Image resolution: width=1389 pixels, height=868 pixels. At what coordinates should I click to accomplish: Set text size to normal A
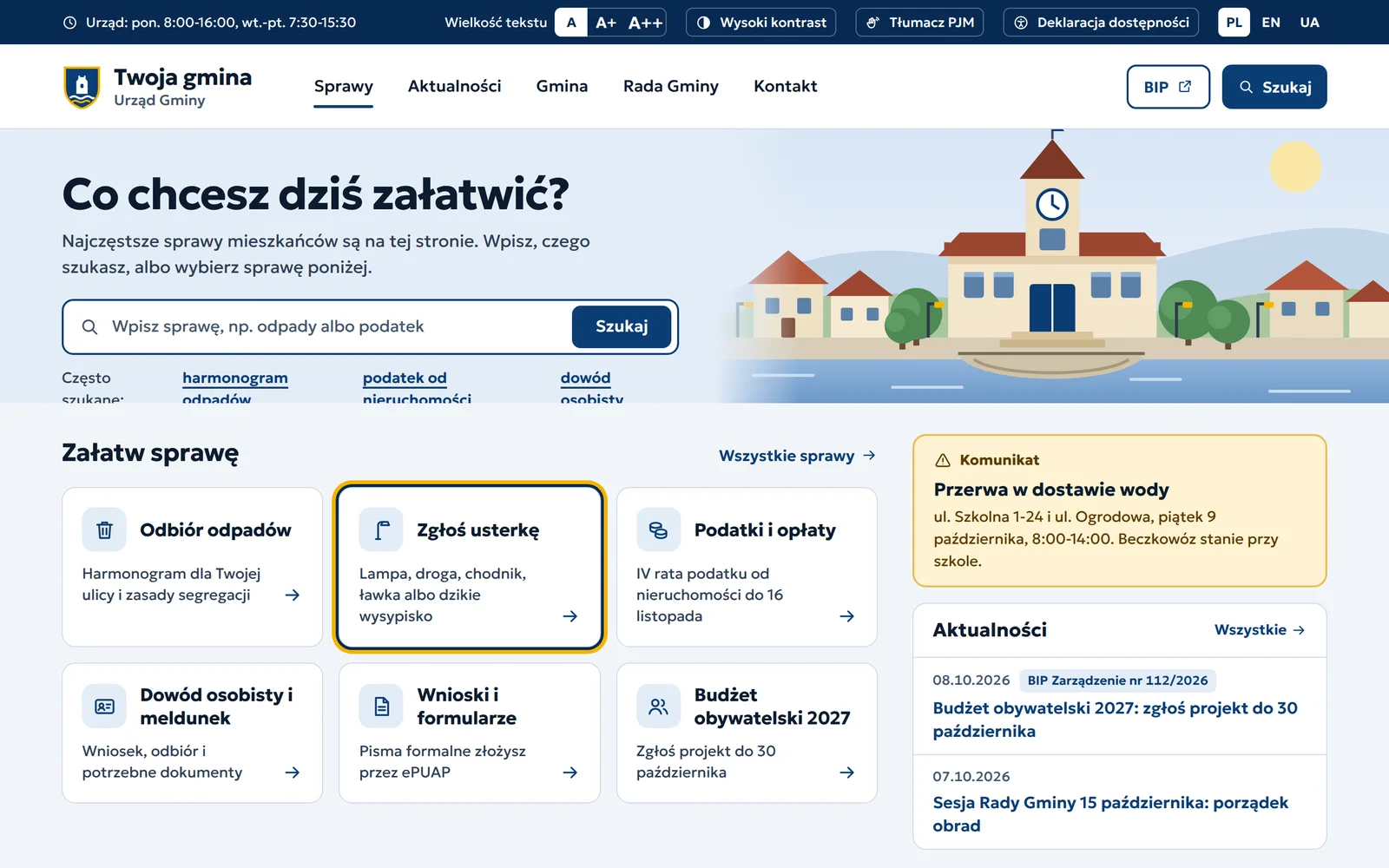click(x=571, y=23)
